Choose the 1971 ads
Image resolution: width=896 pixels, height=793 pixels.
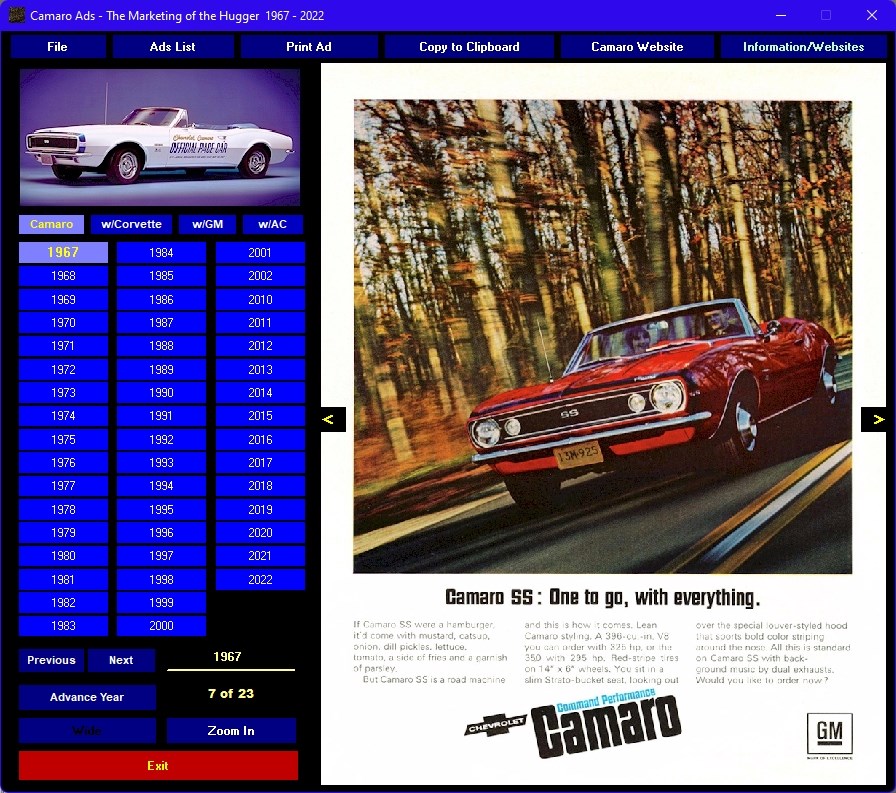click(x=63, y=346)
